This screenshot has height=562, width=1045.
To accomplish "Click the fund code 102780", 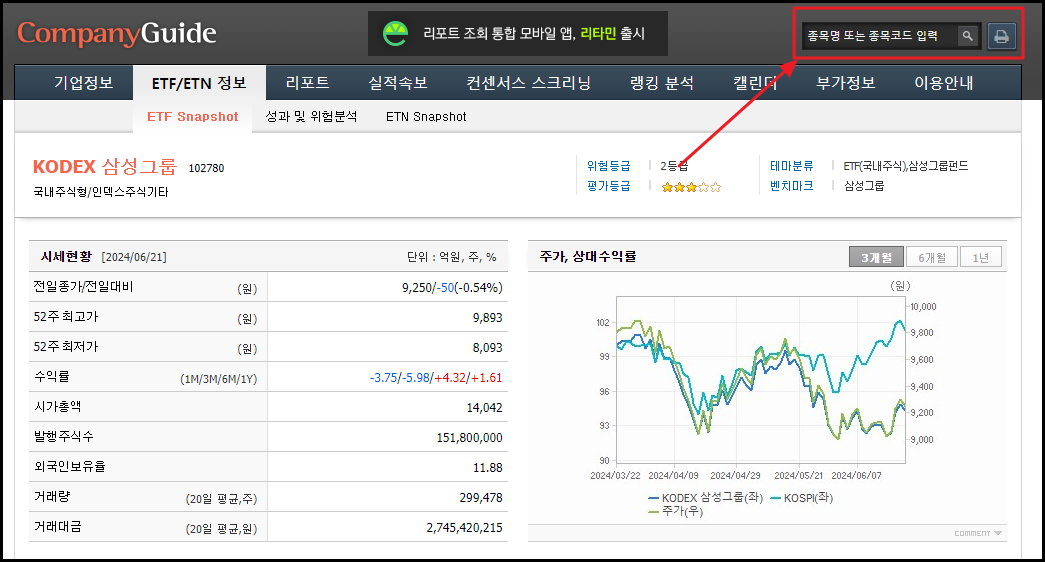I will click(207, 168).
